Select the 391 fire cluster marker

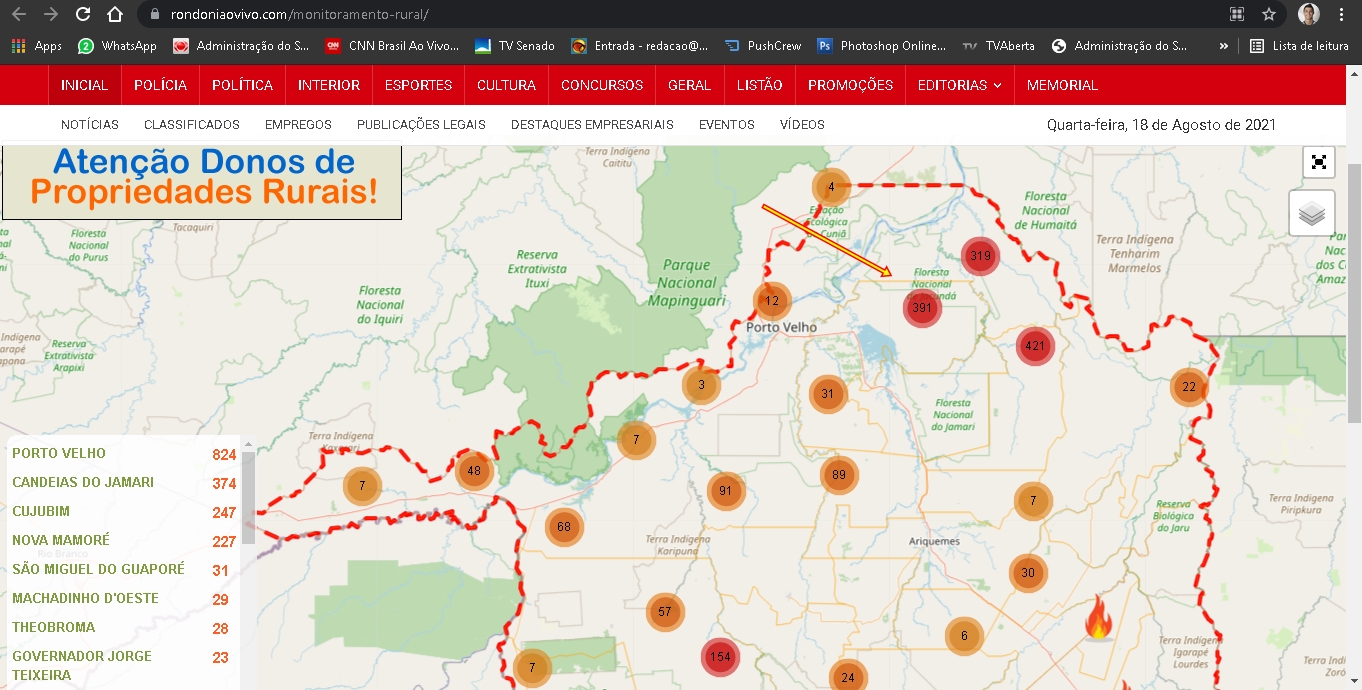pyautogui.click(x=922, y=308)
